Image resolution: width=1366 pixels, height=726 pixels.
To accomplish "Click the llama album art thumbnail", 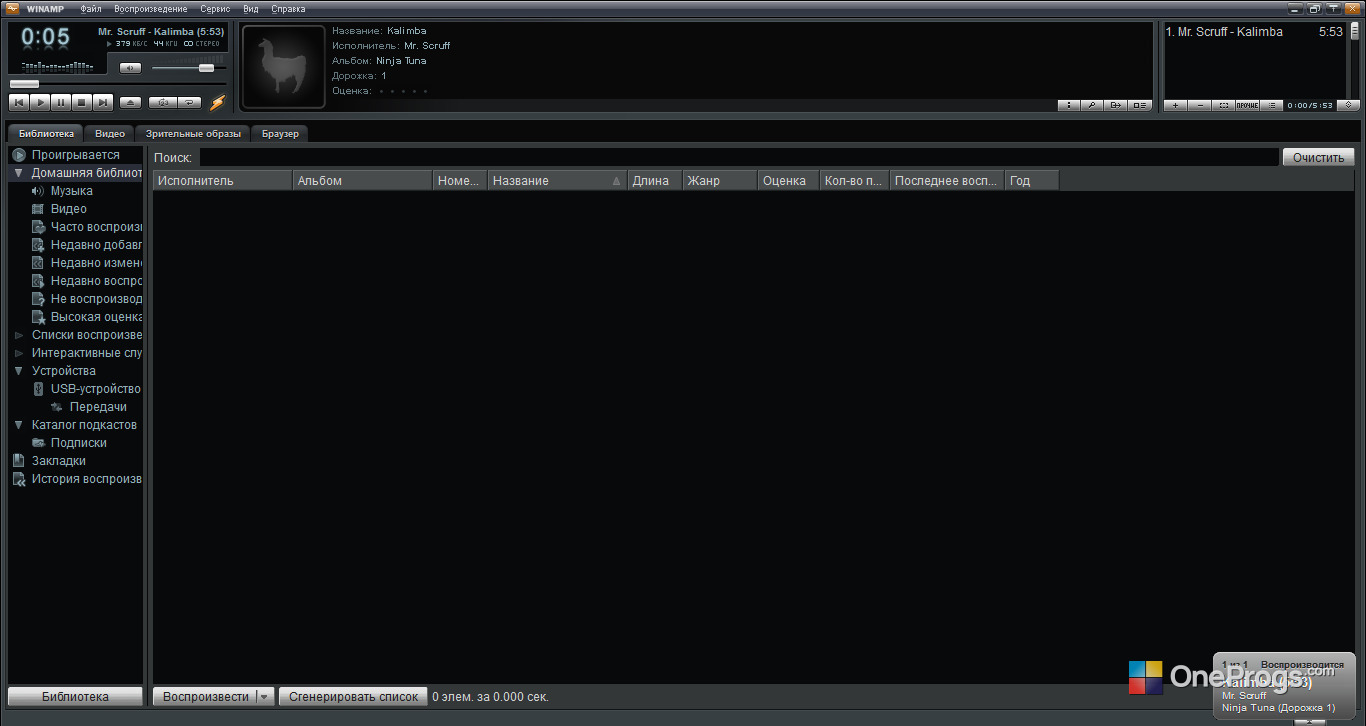I will tap(284, 67).
